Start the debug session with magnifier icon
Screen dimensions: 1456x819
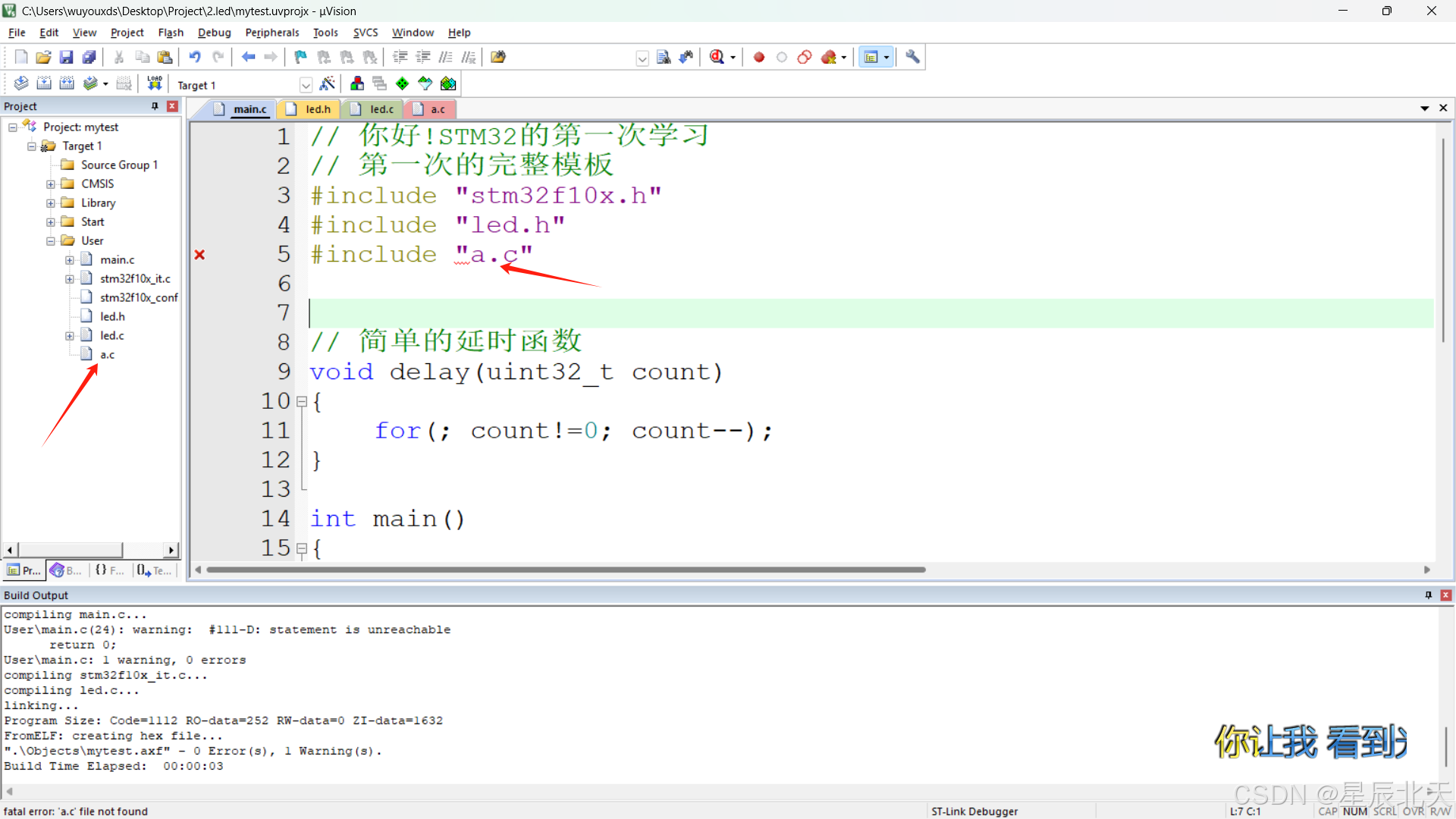tap(717, 57)
